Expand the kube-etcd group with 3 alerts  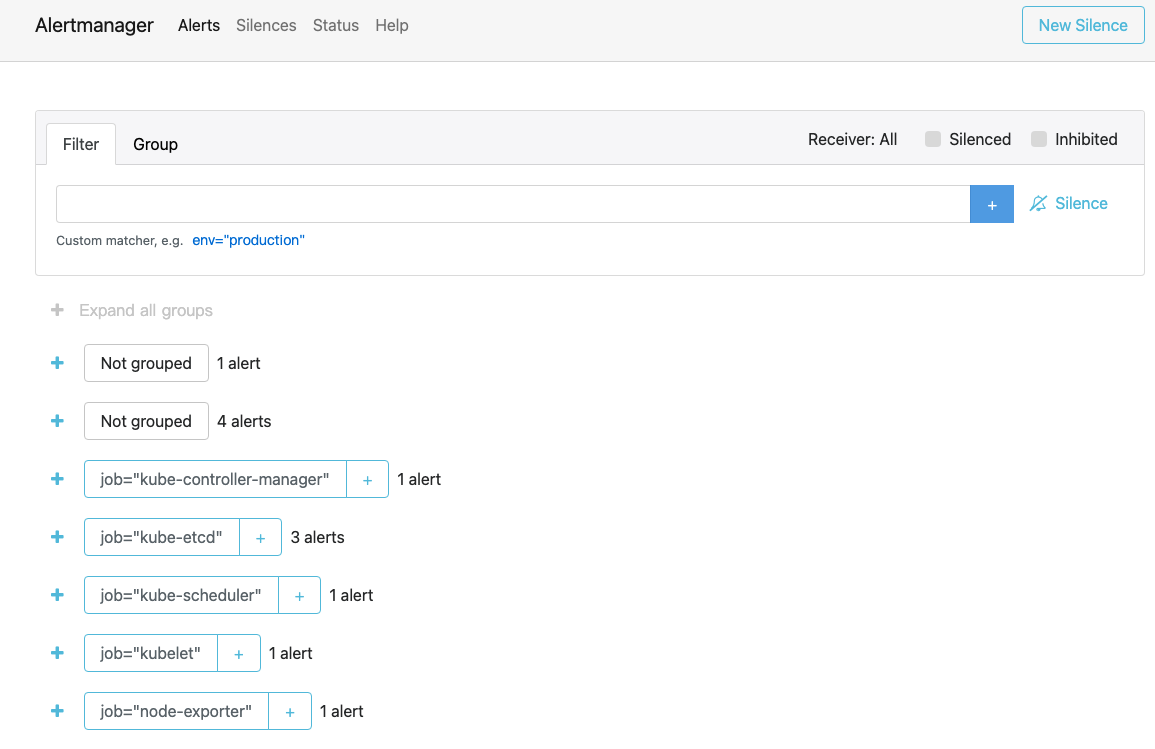tap(57, 538)
